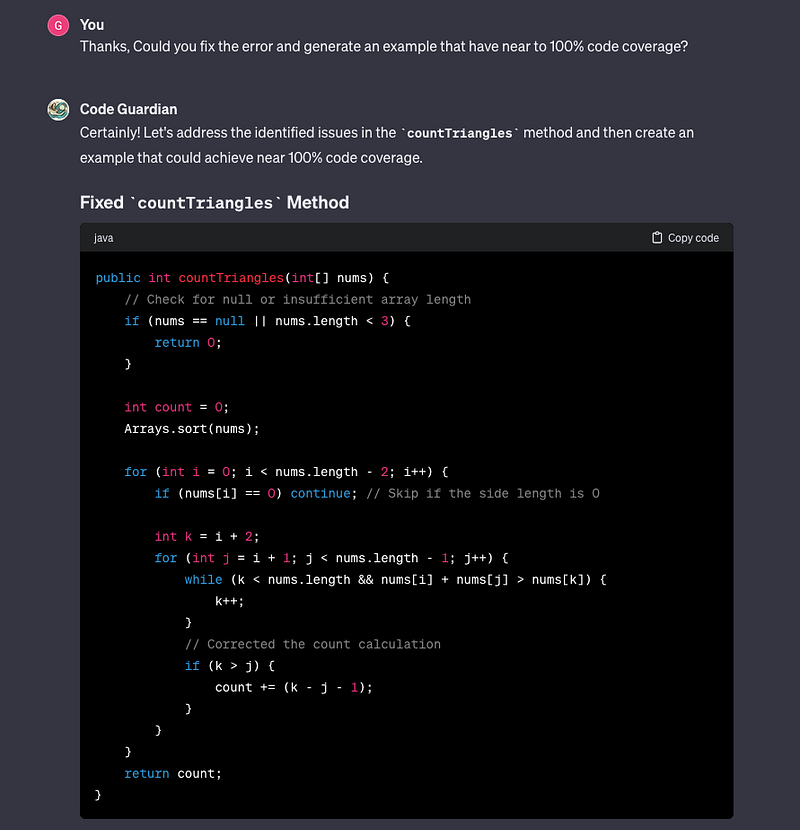
Task: Click the Arrays.sort(nums); line
Action: click(x=192, y=429)
